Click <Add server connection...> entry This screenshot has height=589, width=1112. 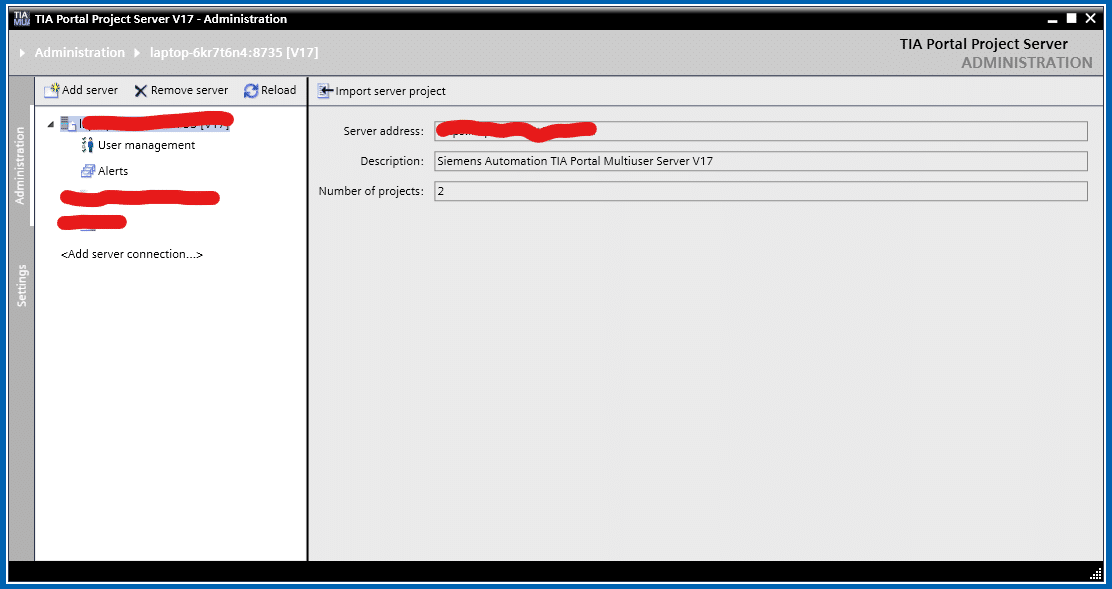pyautogui.click(x=132, y=254)
